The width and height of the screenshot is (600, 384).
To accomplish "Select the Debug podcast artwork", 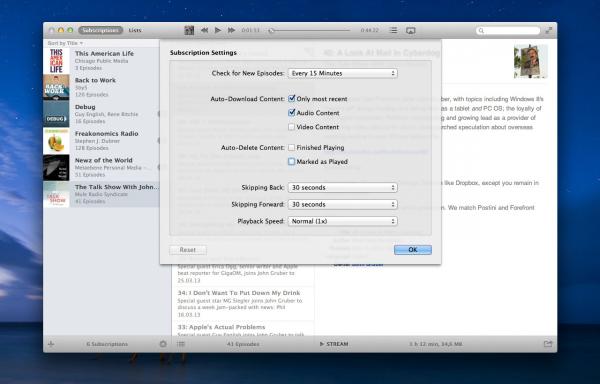I will pyautogui.click(x=56, y=114).
